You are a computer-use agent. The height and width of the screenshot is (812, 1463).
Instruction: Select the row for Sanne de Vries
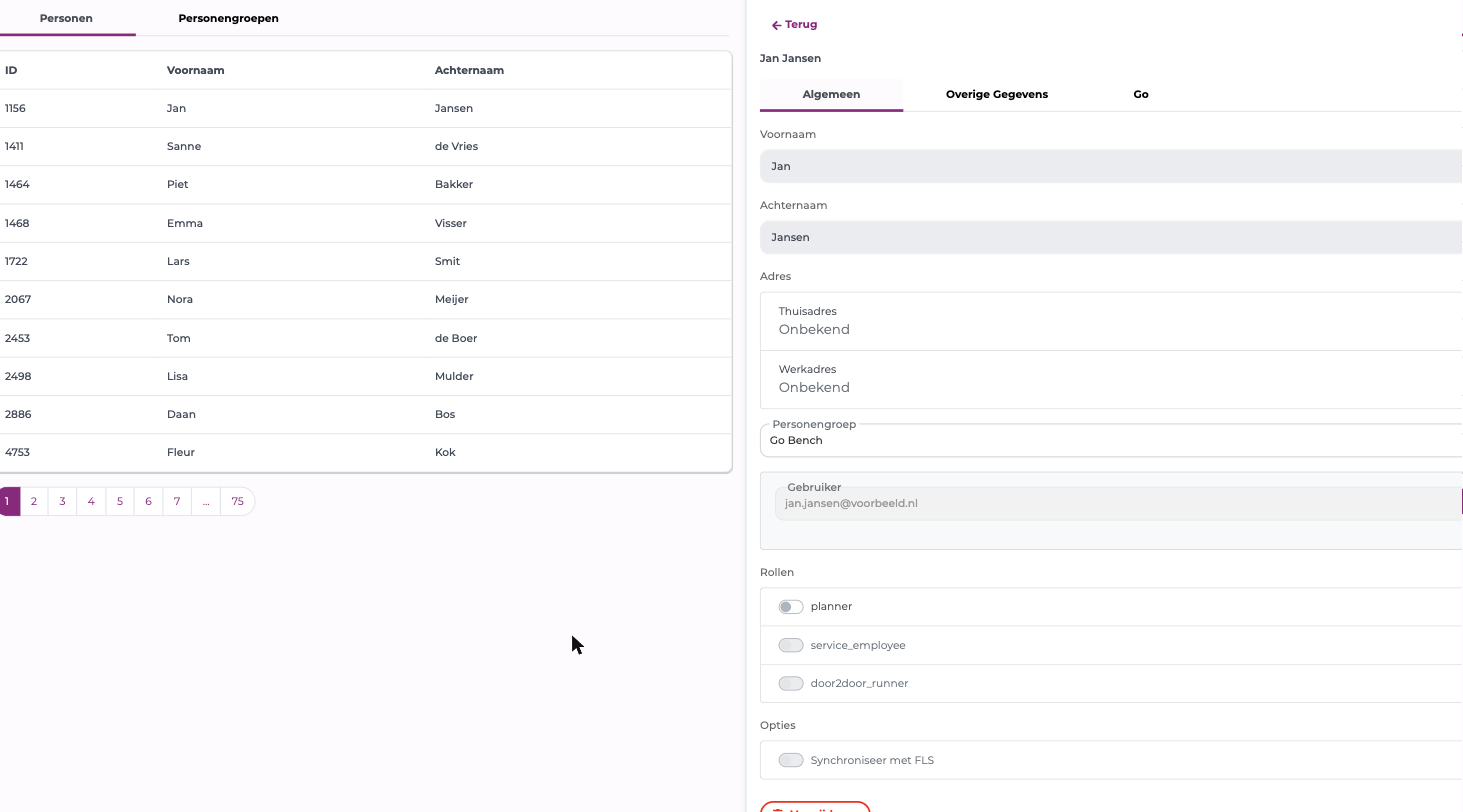(365, 146)
